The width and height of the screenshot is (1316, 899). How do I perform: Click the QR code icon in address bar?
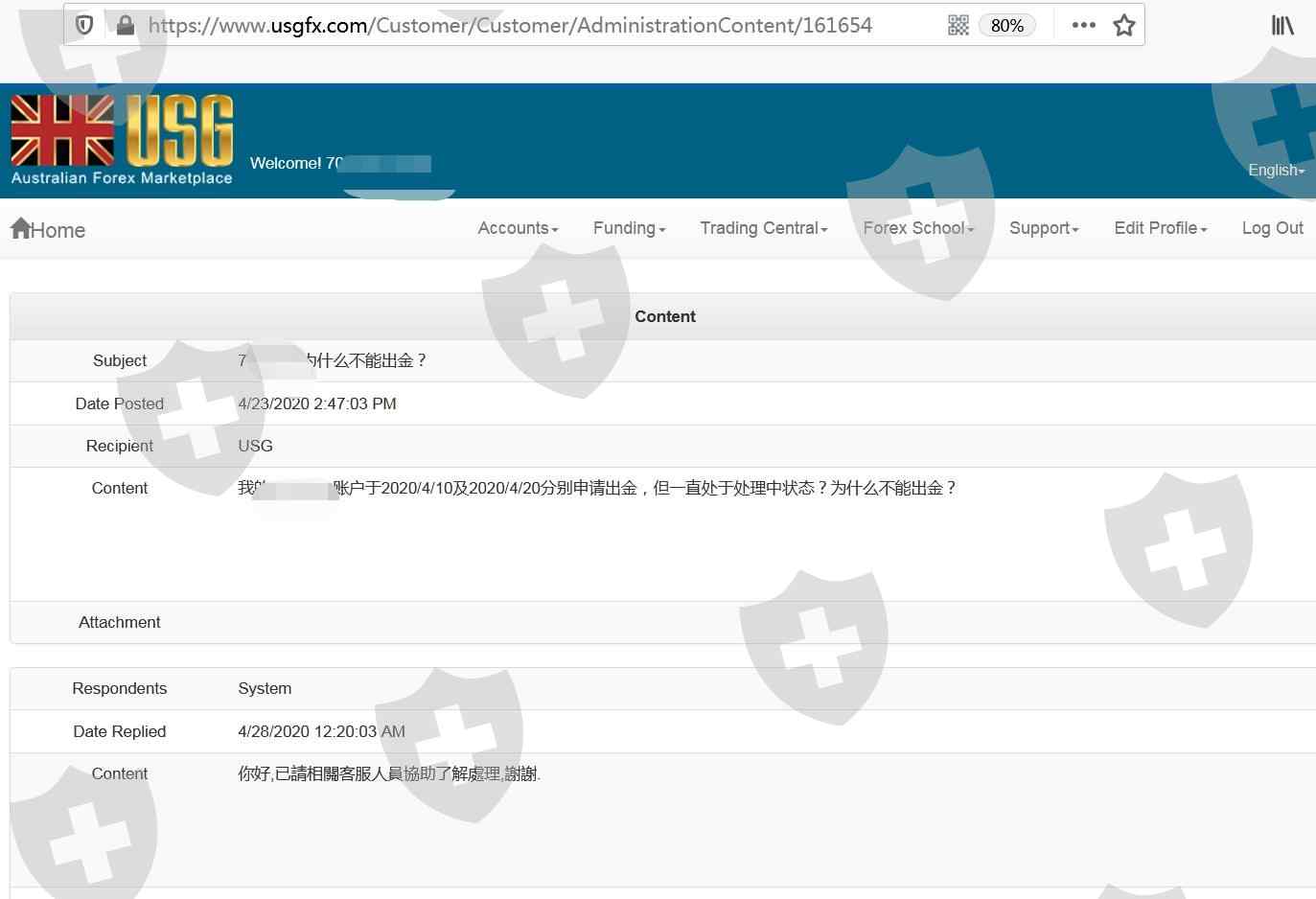958,25
